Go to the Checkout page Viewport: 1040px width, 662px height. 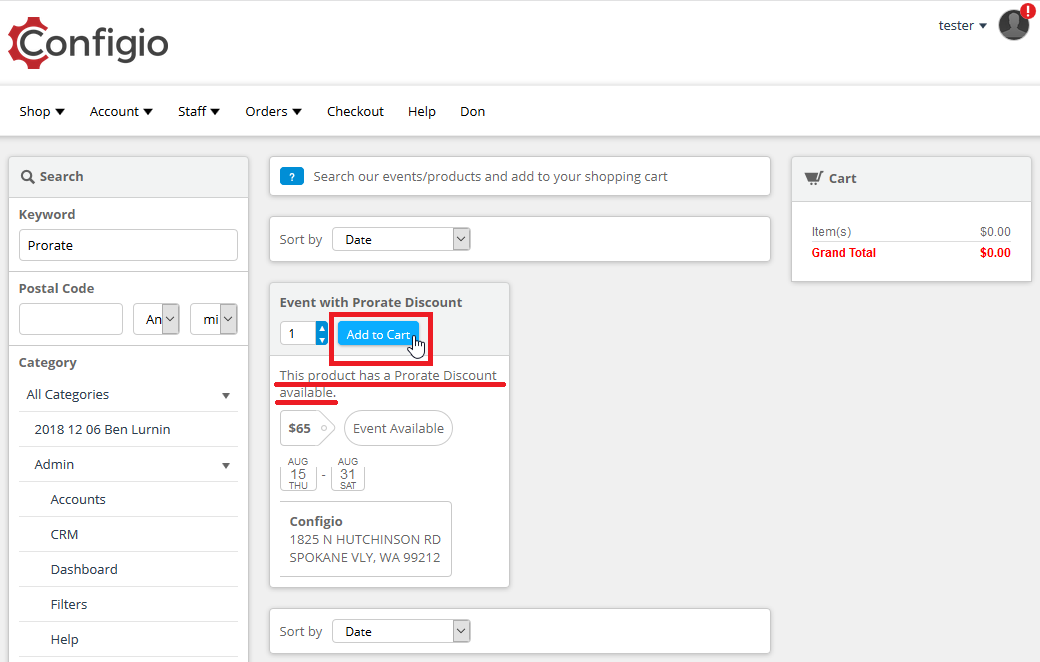point(355,111)
